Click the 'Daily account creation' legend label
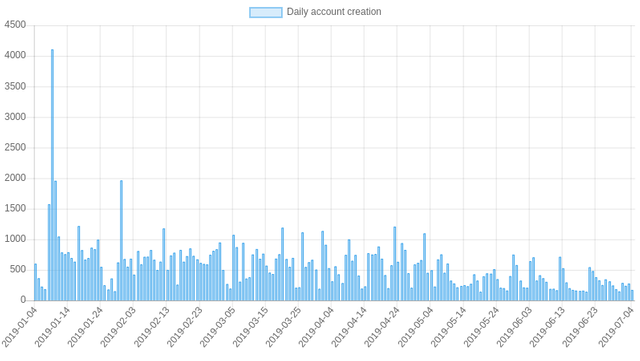This screenshot has width=640, height=361. [x=334, y=12]
